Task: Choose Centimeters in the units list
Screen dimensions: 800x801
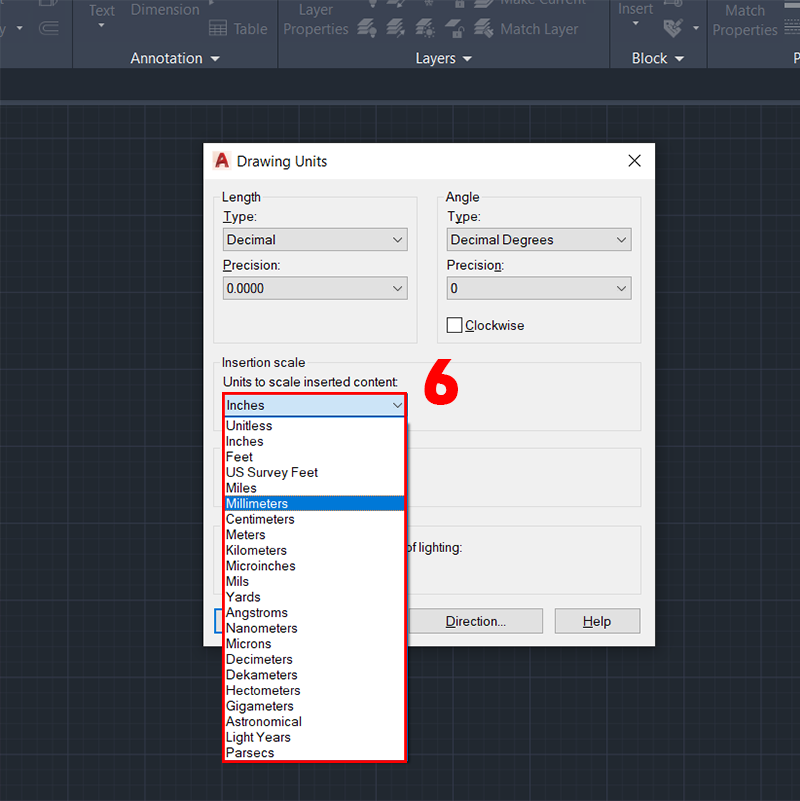Action: pyautogui.click(x=260, y=519)
